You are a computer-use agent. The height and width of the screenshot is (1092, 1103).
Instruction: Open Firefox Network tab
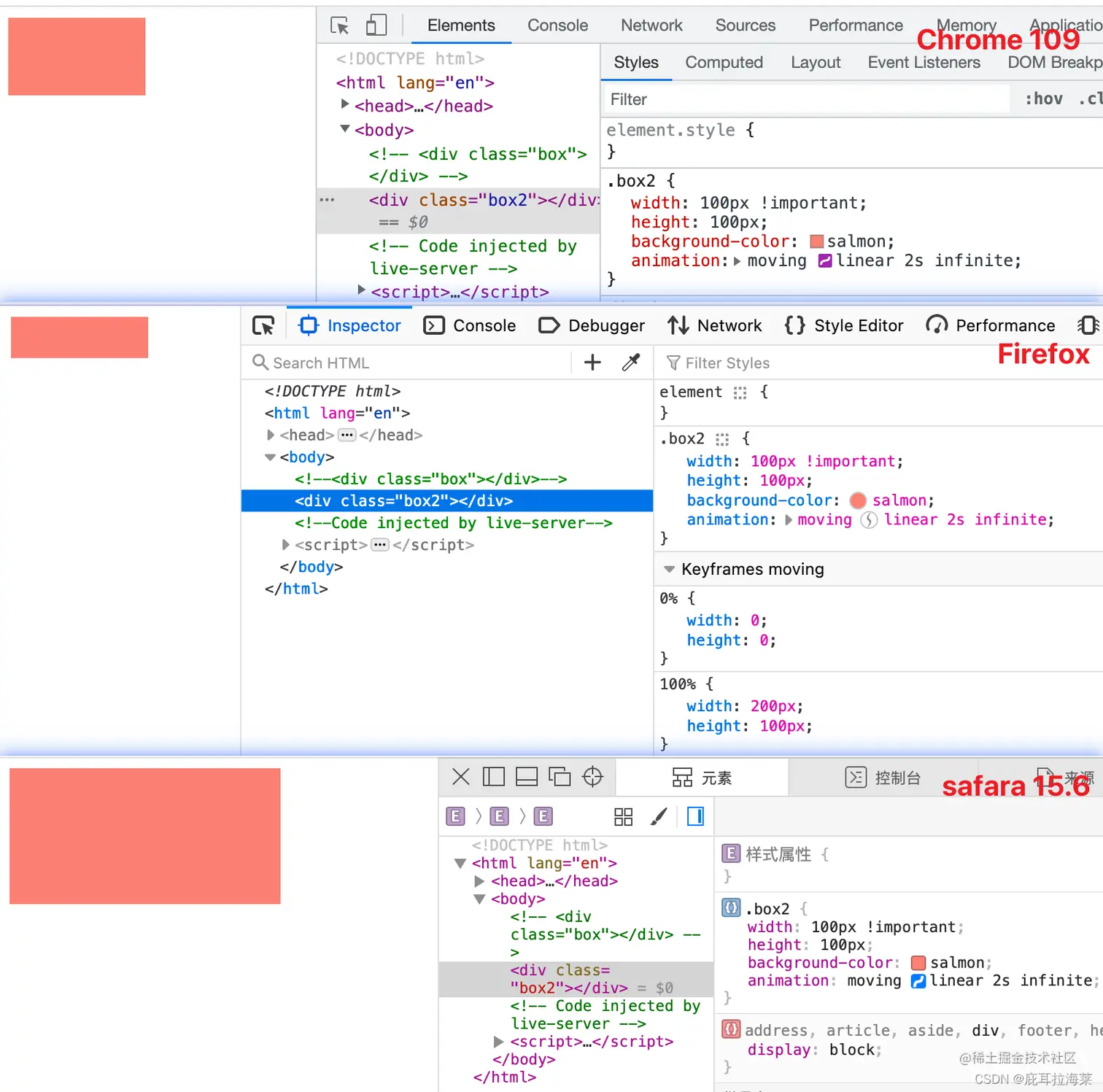click(x=714, y=325)
